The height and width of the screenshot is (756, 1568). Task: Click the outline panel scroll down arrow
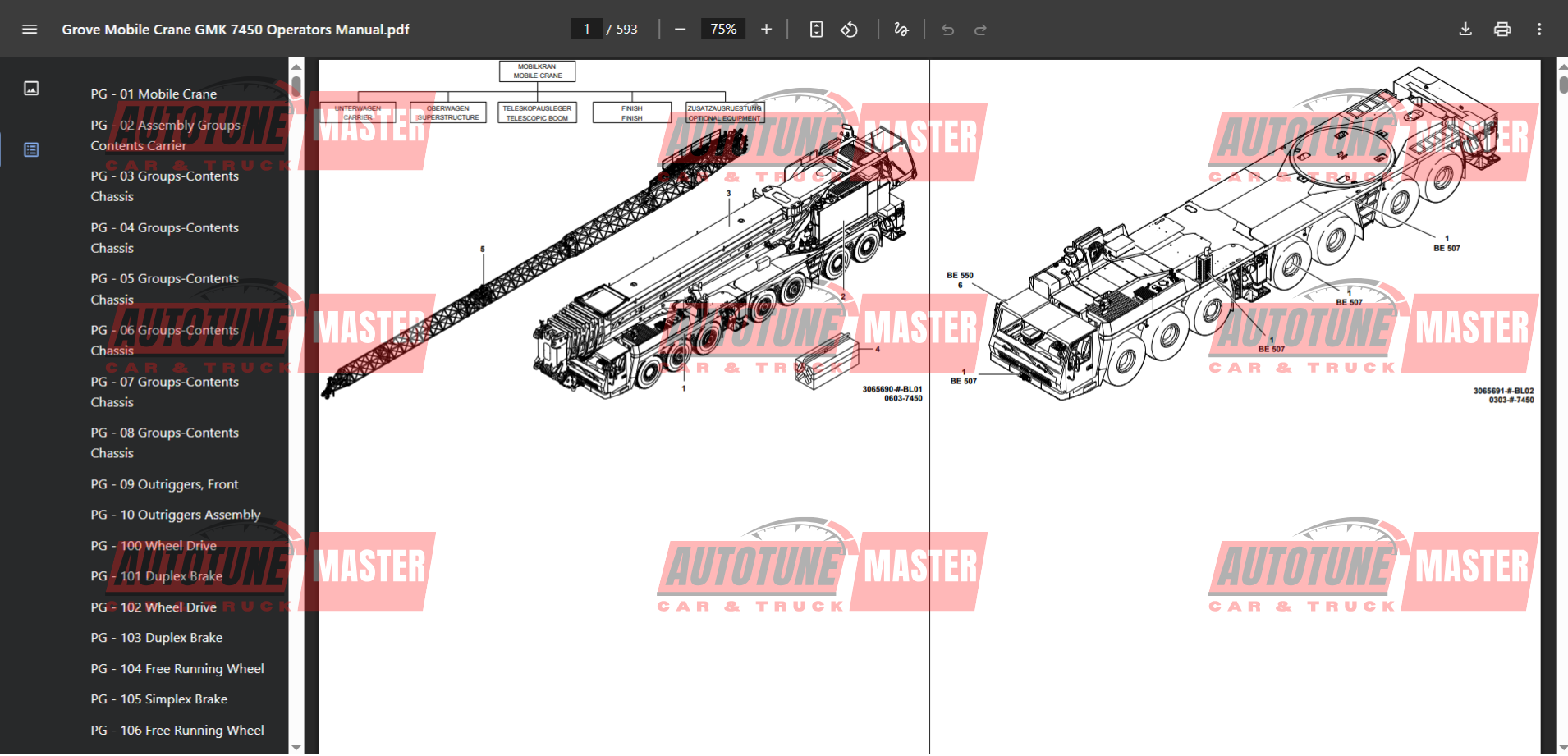296,746
